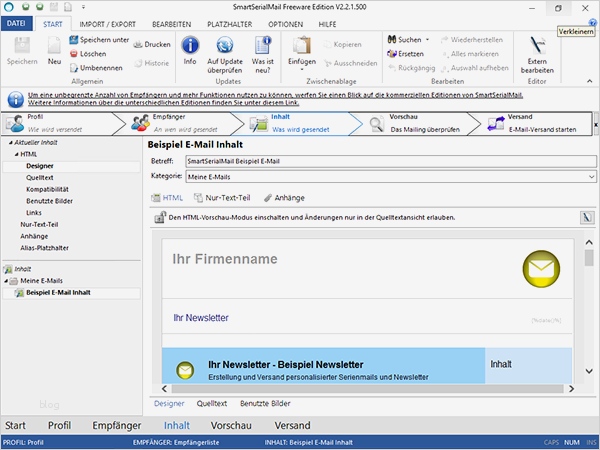Switch to Quelltext view at bottom
600x450 pixels.
pos(211,403)
